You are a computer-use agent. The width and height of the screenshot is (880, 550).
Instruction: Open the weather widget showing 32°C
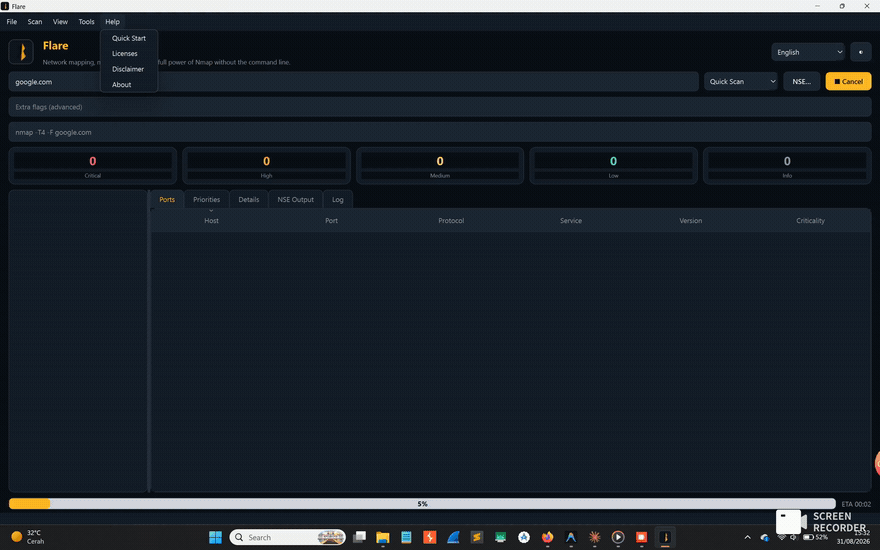(28, 537)
